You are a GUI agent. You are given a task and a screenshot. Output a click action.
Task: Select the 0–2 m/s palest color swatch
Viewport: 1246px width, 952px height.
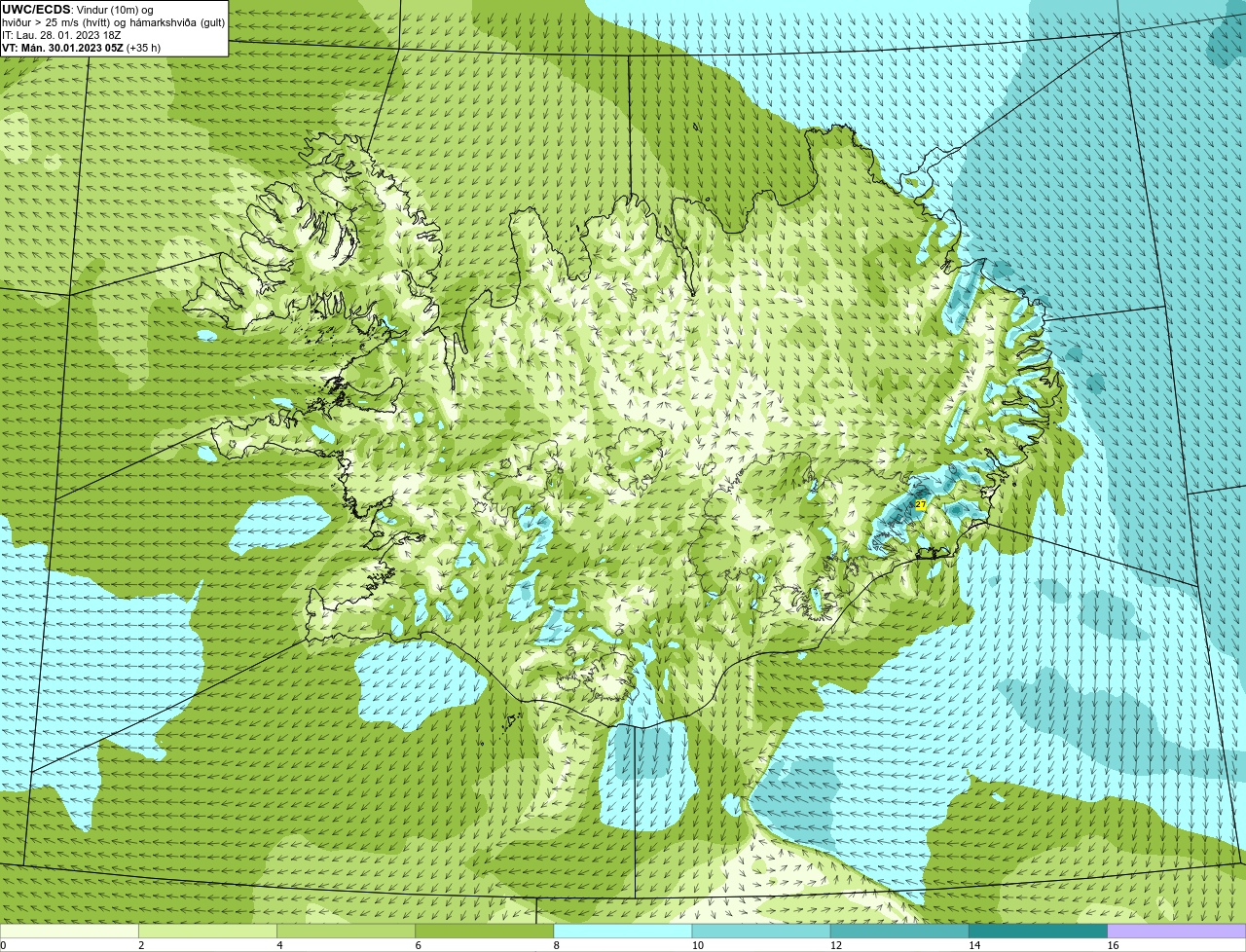click(x=69, y=932)
